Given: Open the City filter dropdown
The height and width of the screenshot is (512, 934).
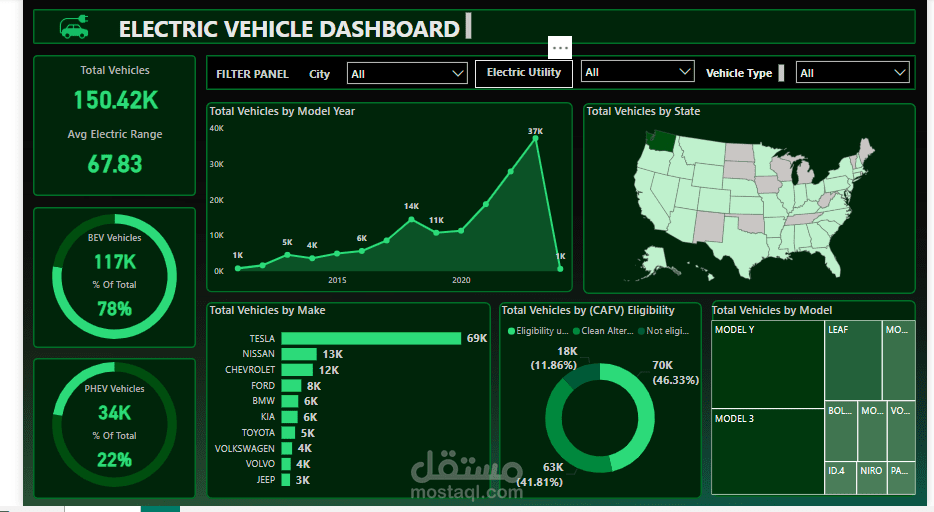Looking at the screenshot, I should (x=407, y=74).
